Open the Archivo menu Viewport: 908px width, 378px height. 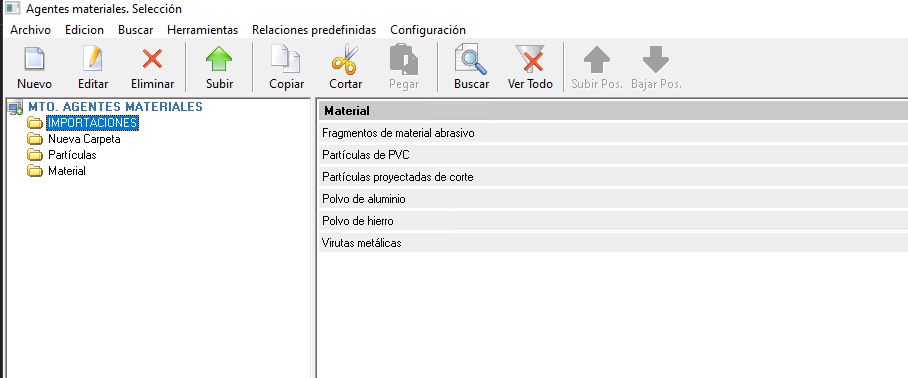click(31, 30)
